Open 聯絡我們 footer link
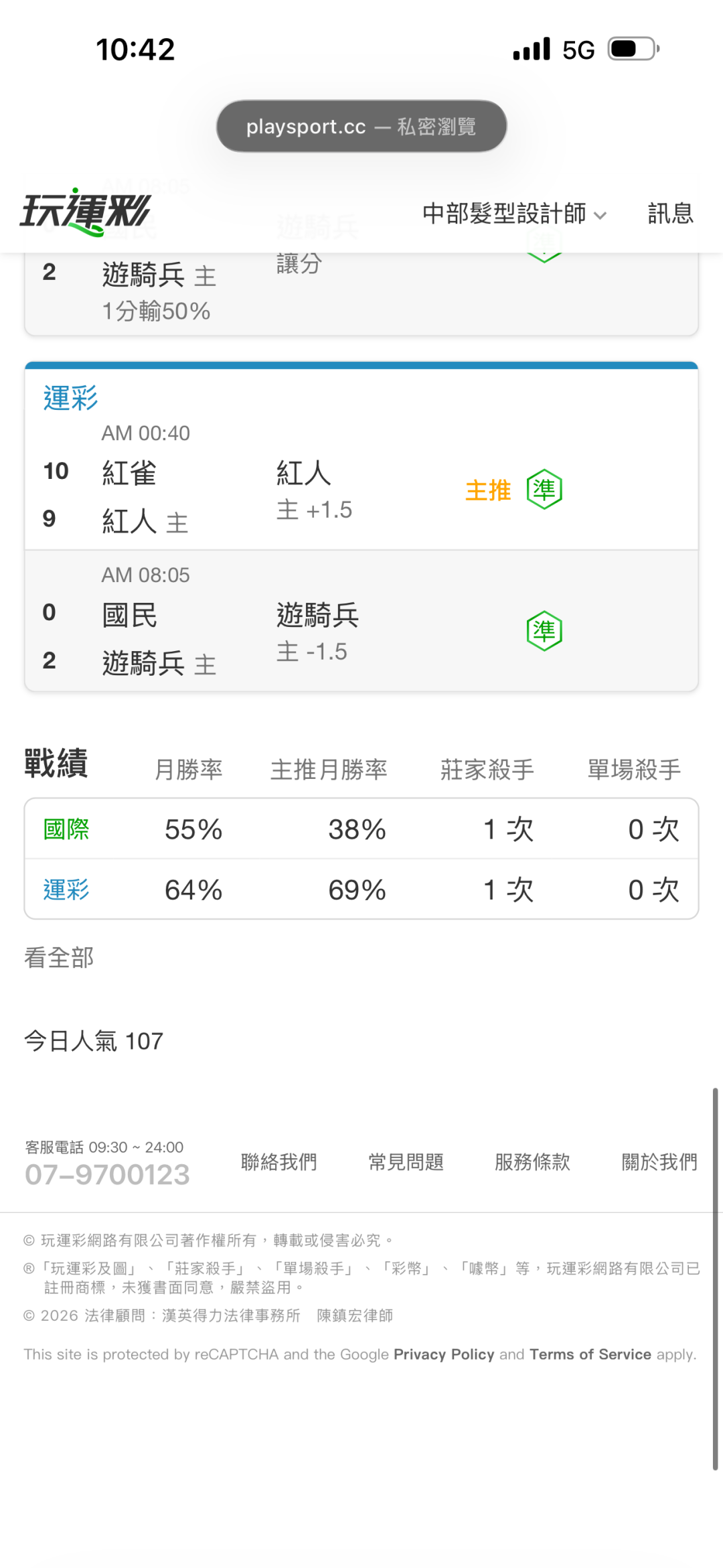 [x=279, y=1162]
